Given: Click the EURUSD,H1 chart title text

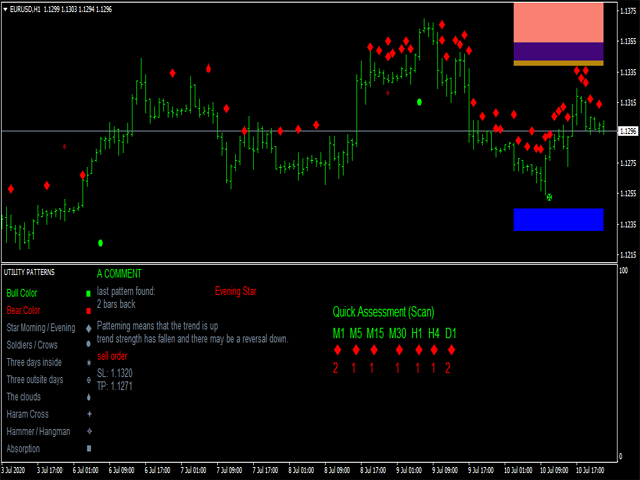Looking at the screenshot, I should click(x=25, y=9).
